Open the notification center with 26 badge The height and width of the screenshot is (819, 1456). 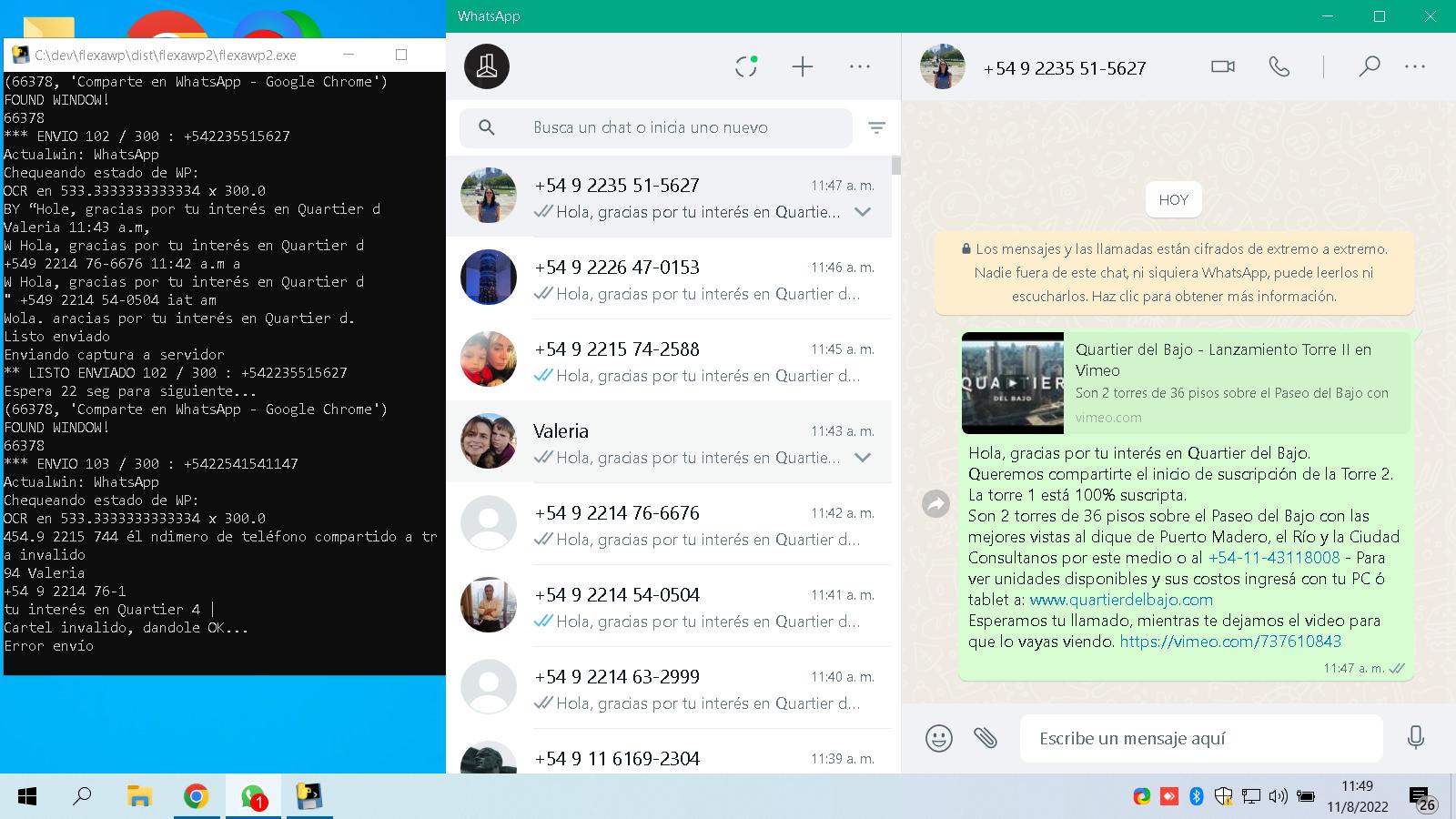1423,799
